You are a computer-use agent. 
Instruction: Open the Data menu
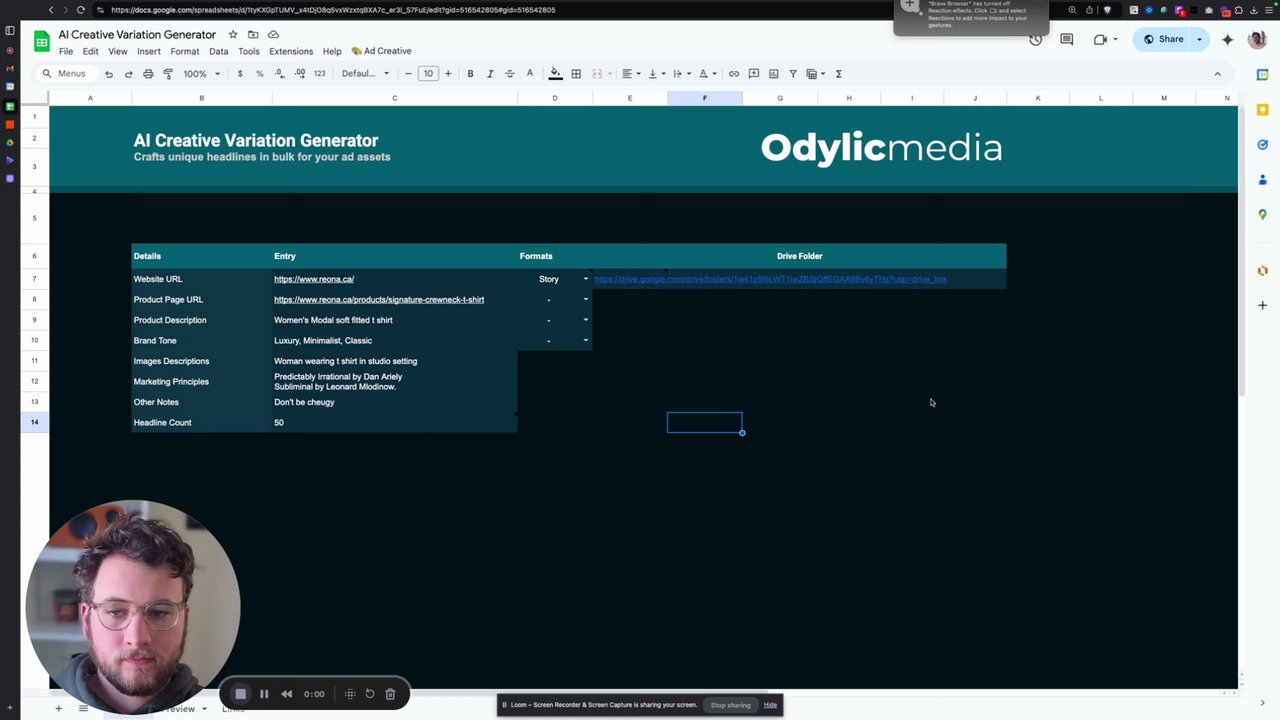click(219, 51)
